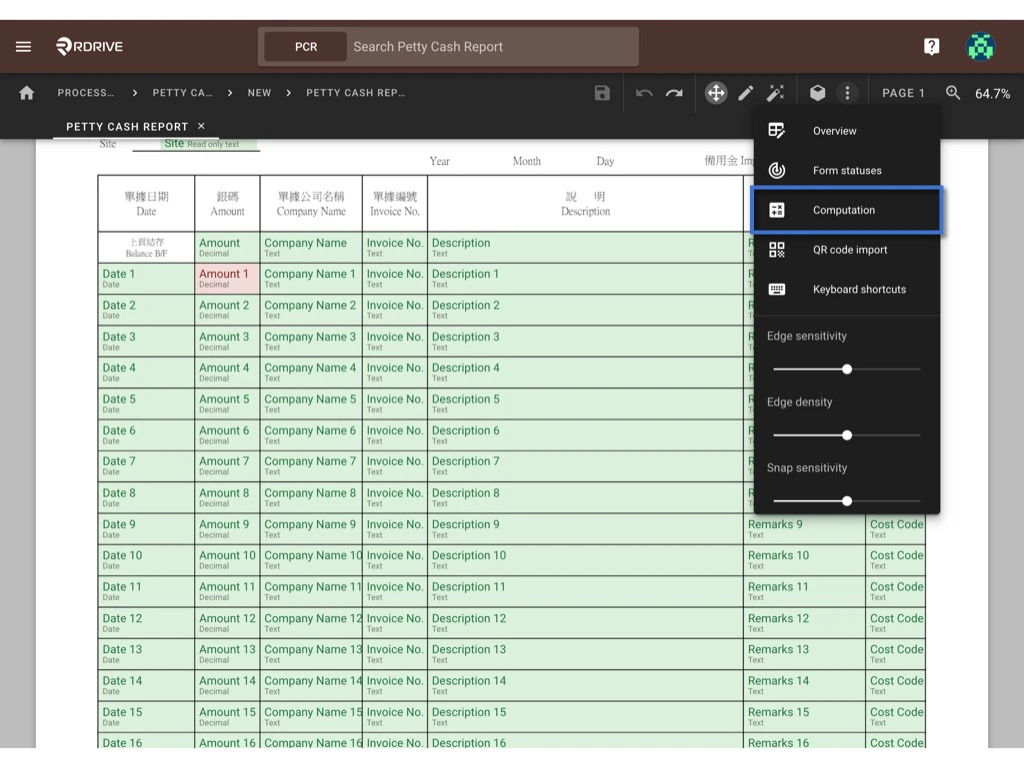Click the Home icon in breadcrumb bar
This screenshot has height=768, width=1024.
tap(27, 93)
